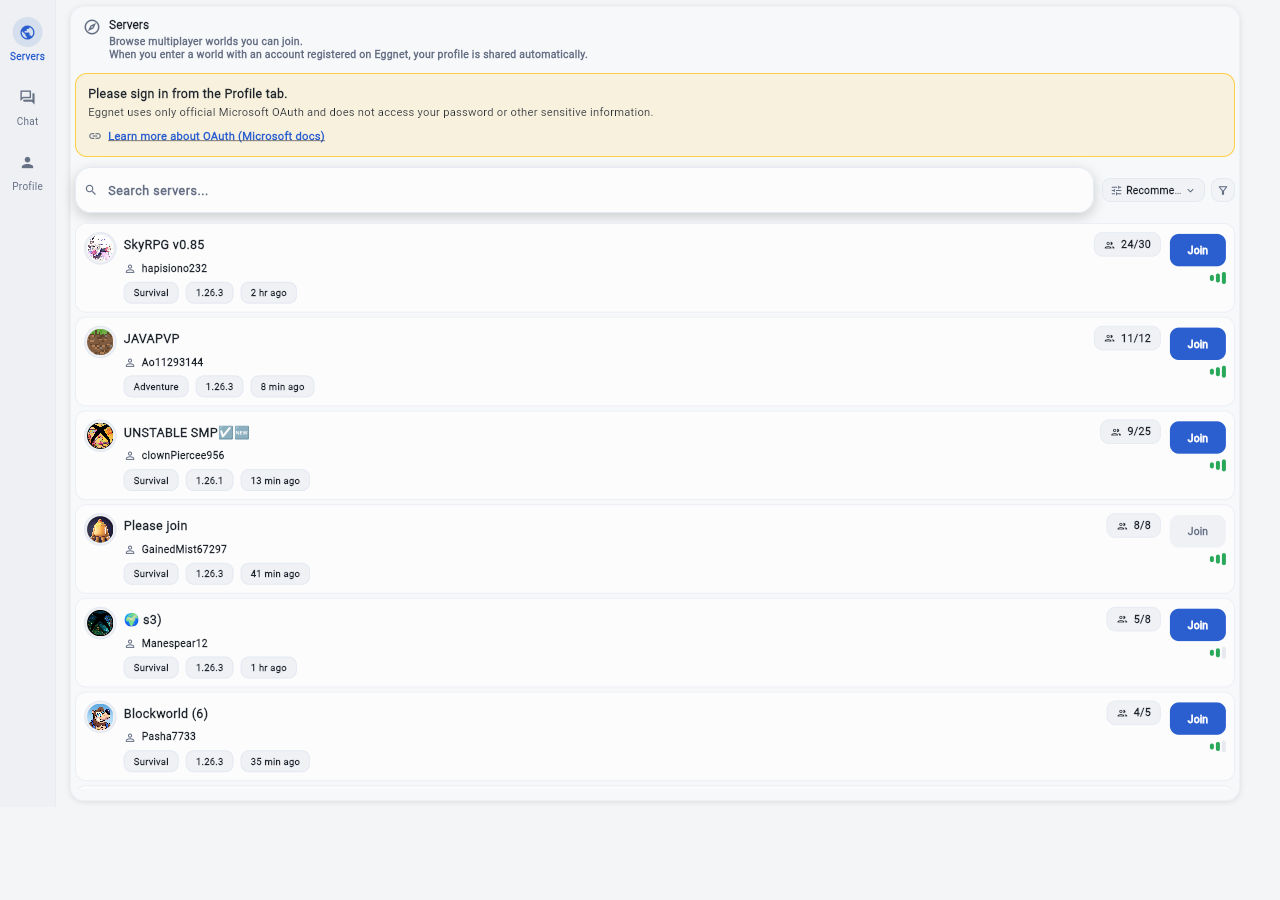Click the 11/12 player count badge
Screen dimensions: 1280x900
(x=1127, y=339)
